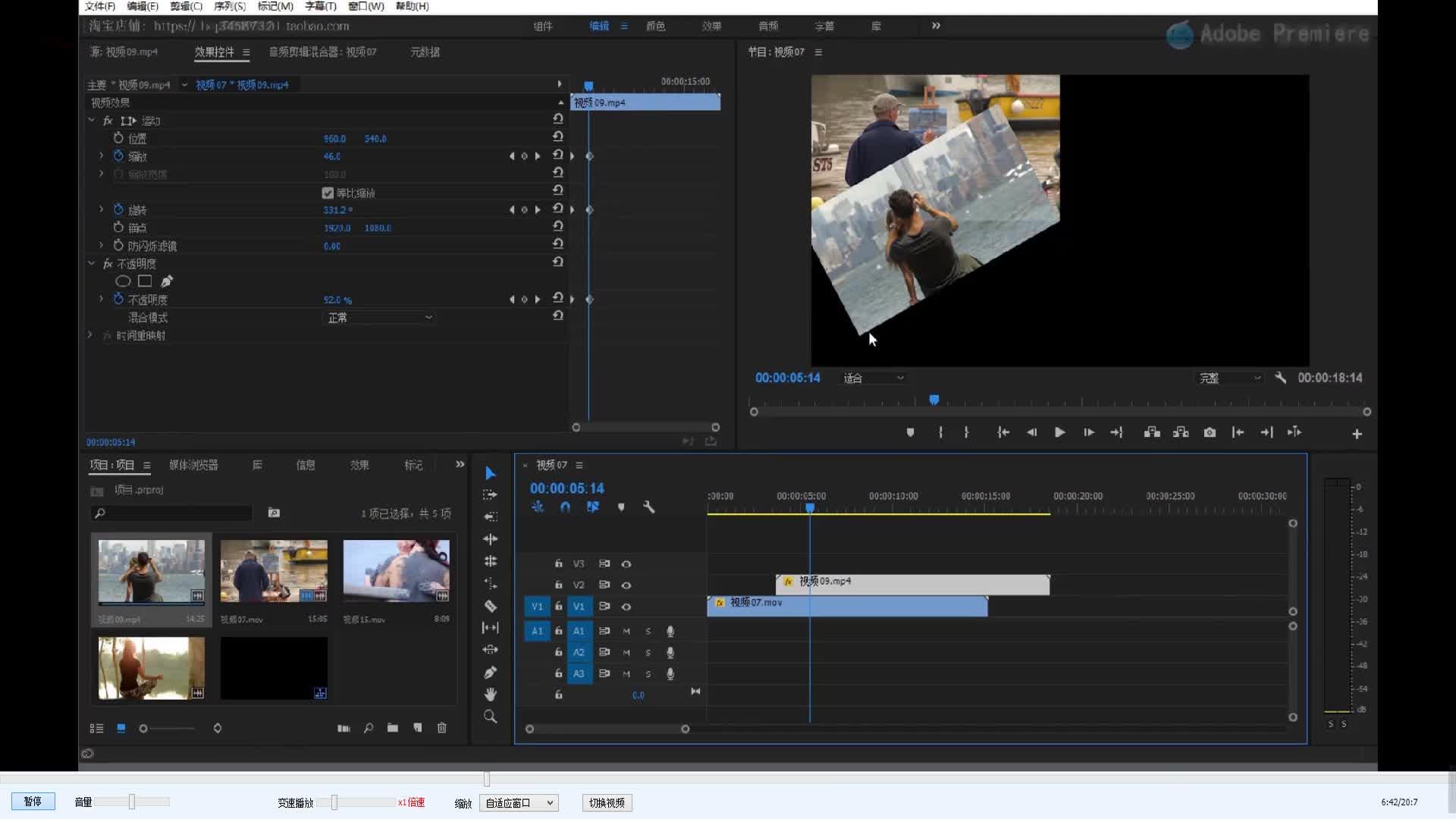
Task: Click the pause button in player
Action: click(x=33, y=802)
